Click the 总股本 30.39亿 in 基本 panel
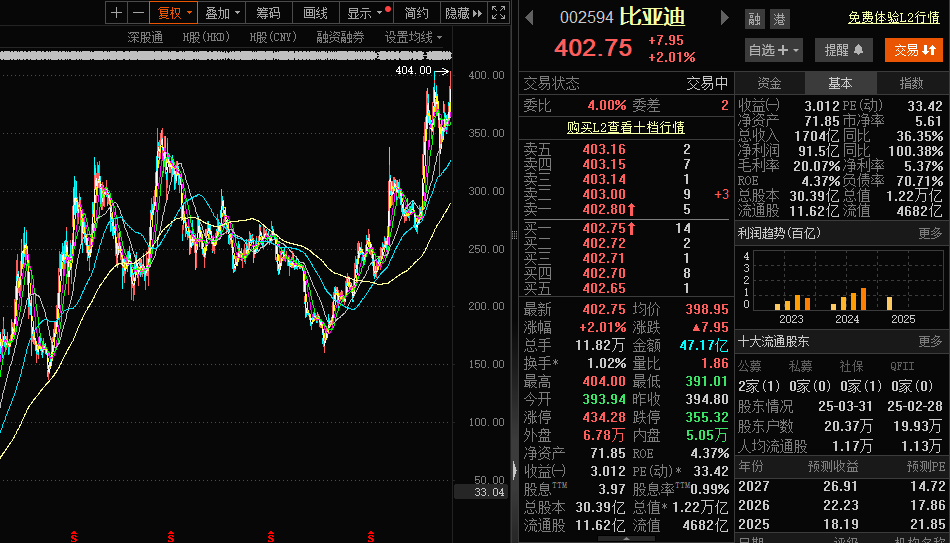This screenshot has width=950, height=543. (814, 196)
